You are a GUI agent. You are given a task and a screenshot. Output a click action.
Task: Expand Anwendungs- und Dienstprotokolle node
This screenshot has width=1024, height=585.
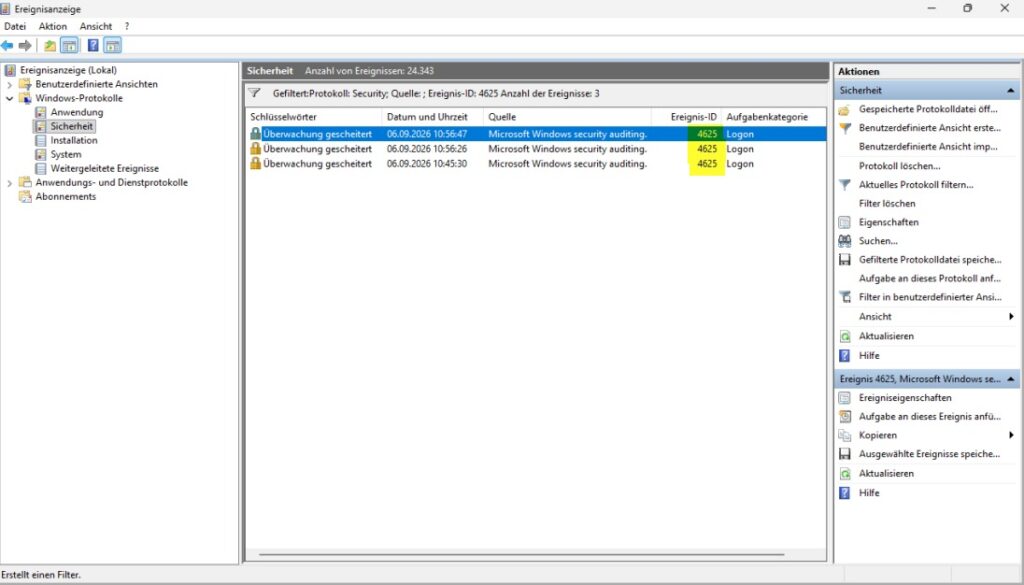pyautogui.click(x=9, y=183)
